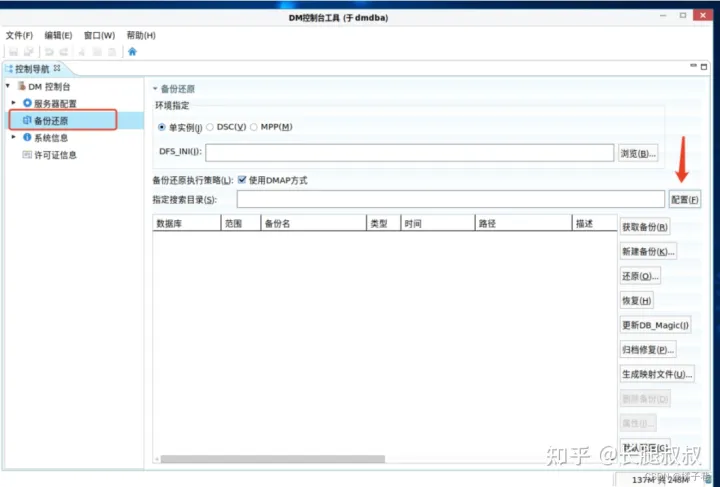Image resolution: width=720 pixels, height=487 pixels.
Task: Click the 类型 column header
Action: coord(383,224)
